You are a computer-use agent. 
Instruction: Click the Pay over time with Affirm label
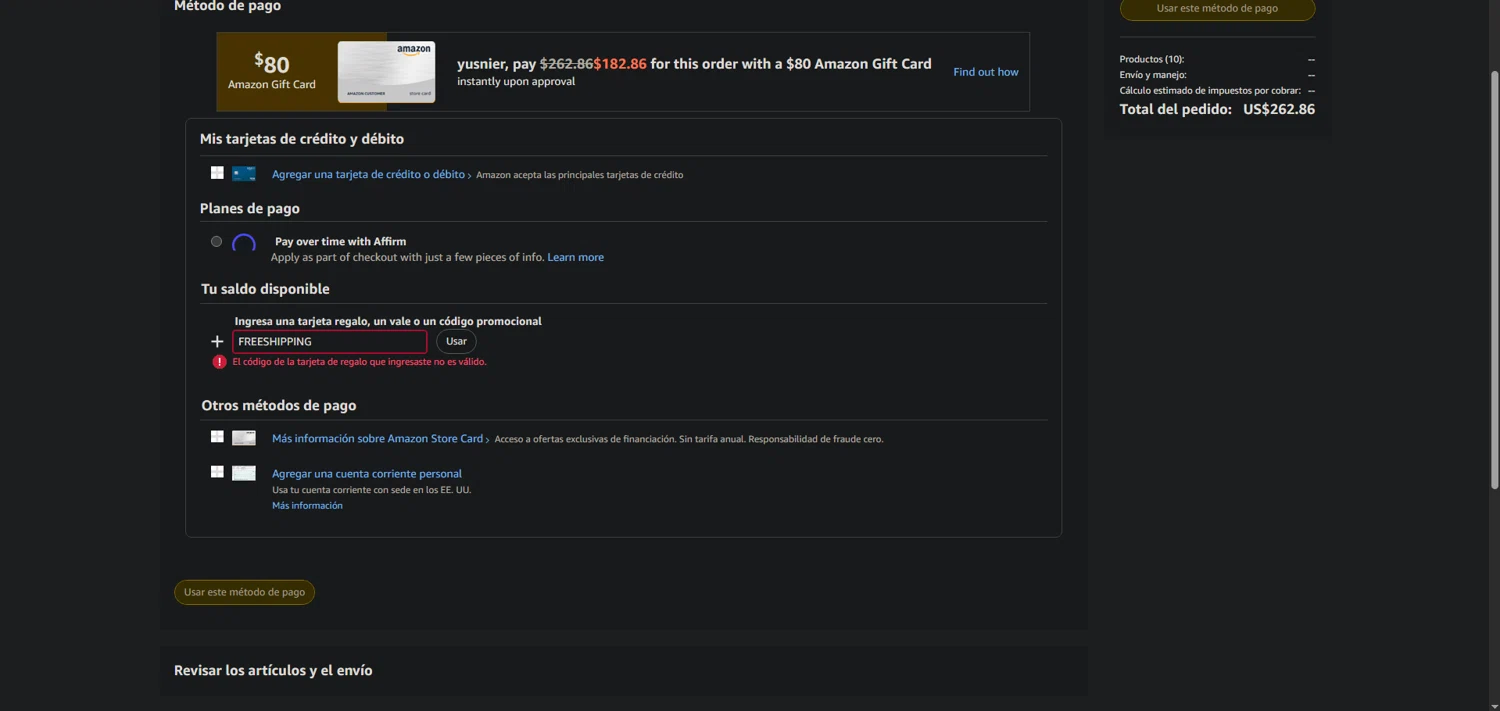(340, 241)
